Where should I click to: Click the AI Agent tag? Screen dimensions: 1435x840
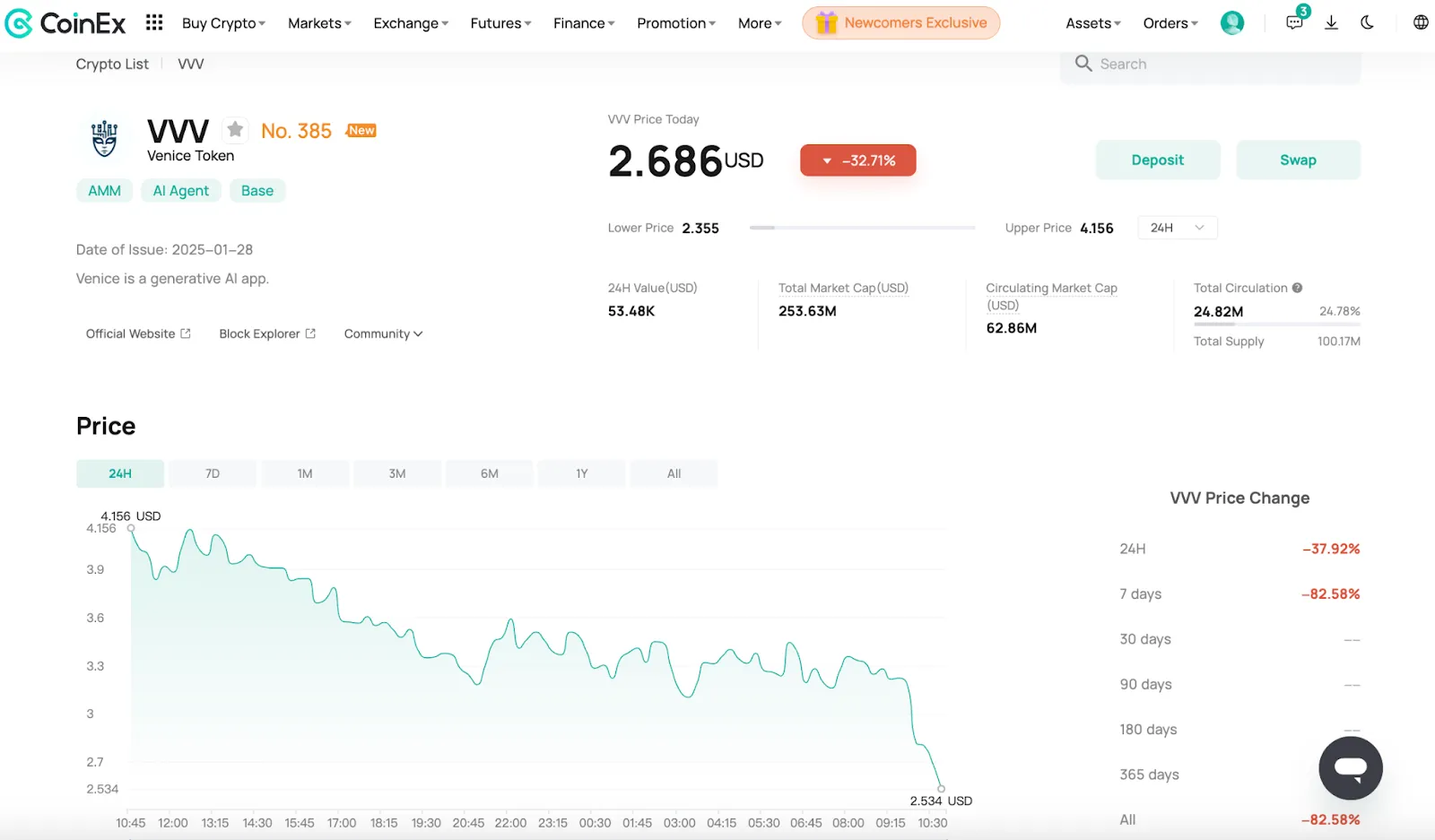coord(181,191)
